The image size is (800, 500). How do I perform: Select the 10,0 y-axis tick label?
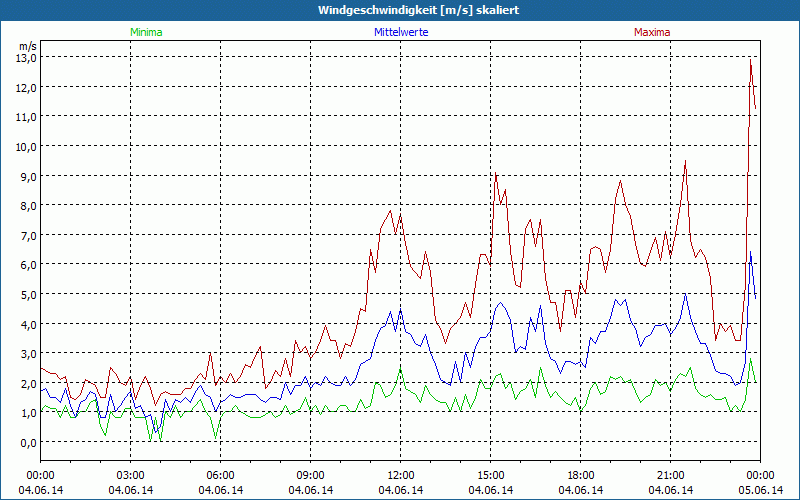point(26,146)
